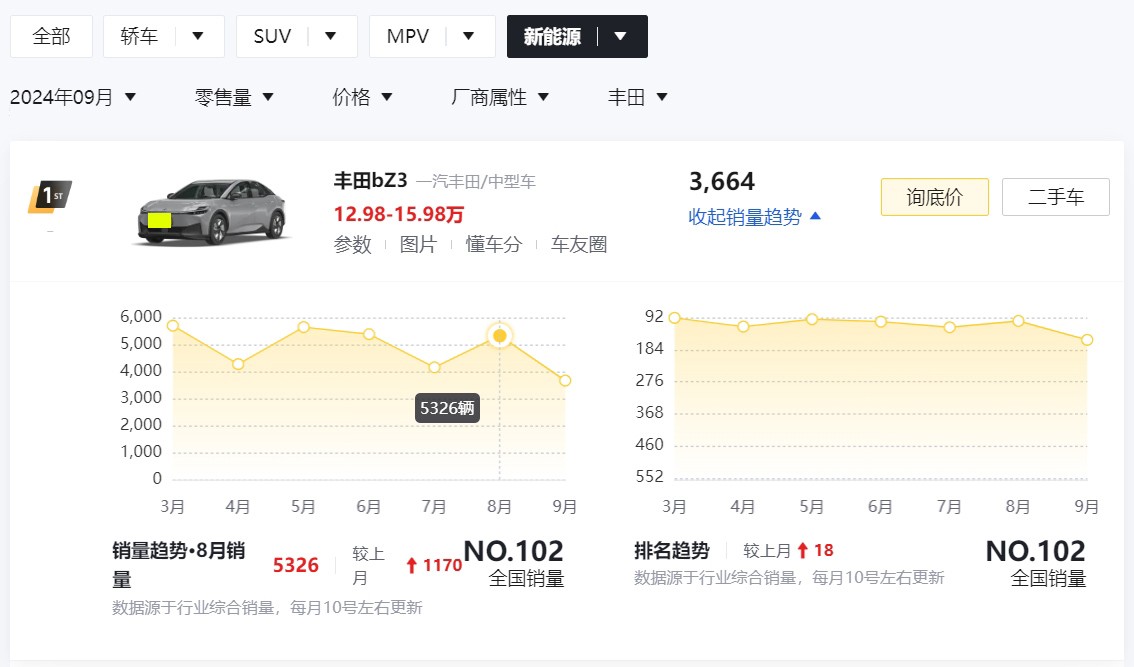Open the 轿车 dropdown arrow
Viewport: 1134px width, 667px height.
pyautogui.click(x=197, y=36)
